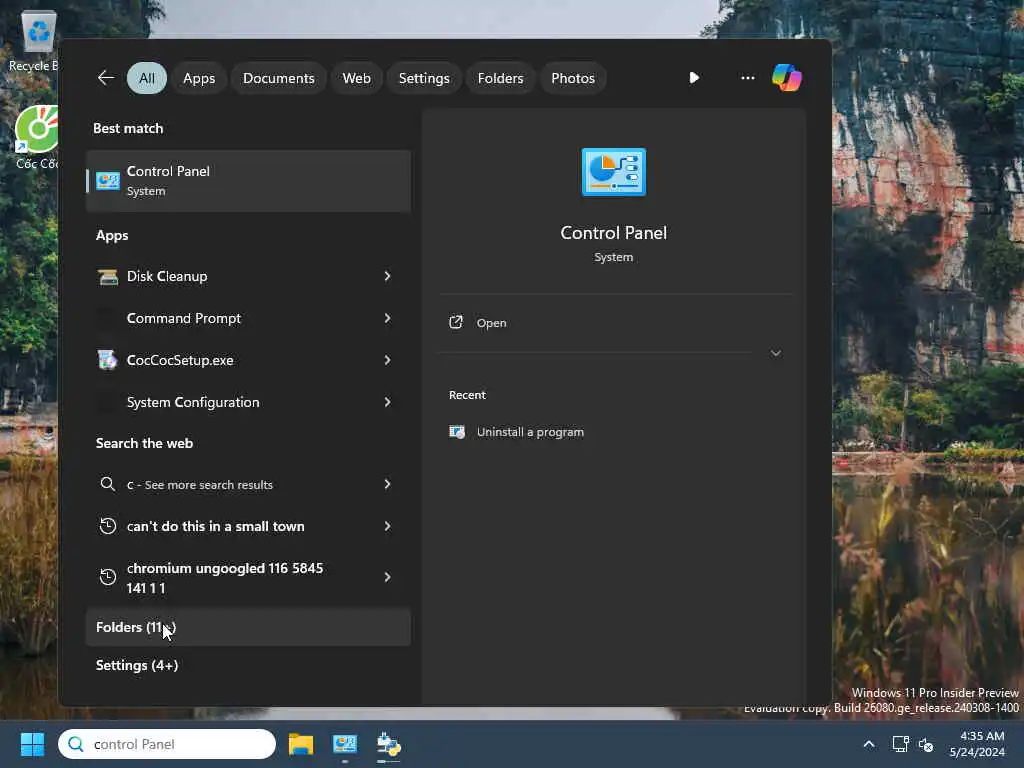This screenshot has height=768, width=1024.
Task: Expand chromium ungoogled search arrow
Action: point(387,577)
